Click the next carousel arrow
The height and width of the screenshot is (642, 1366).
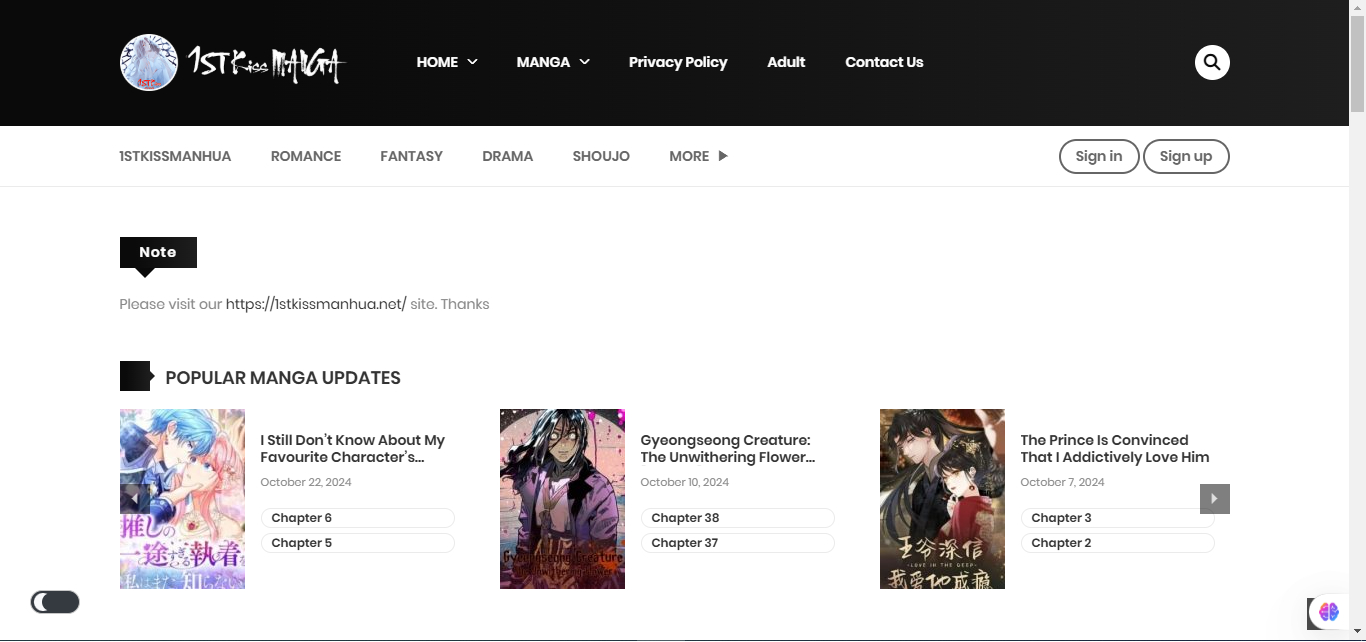(x=1214, y=498)
